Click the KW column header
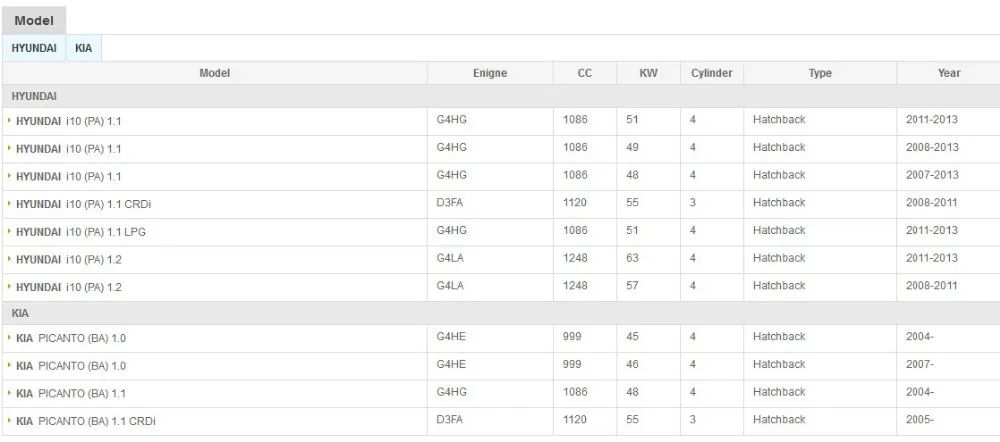This screenshot has height=442, width=1000. 648,73
